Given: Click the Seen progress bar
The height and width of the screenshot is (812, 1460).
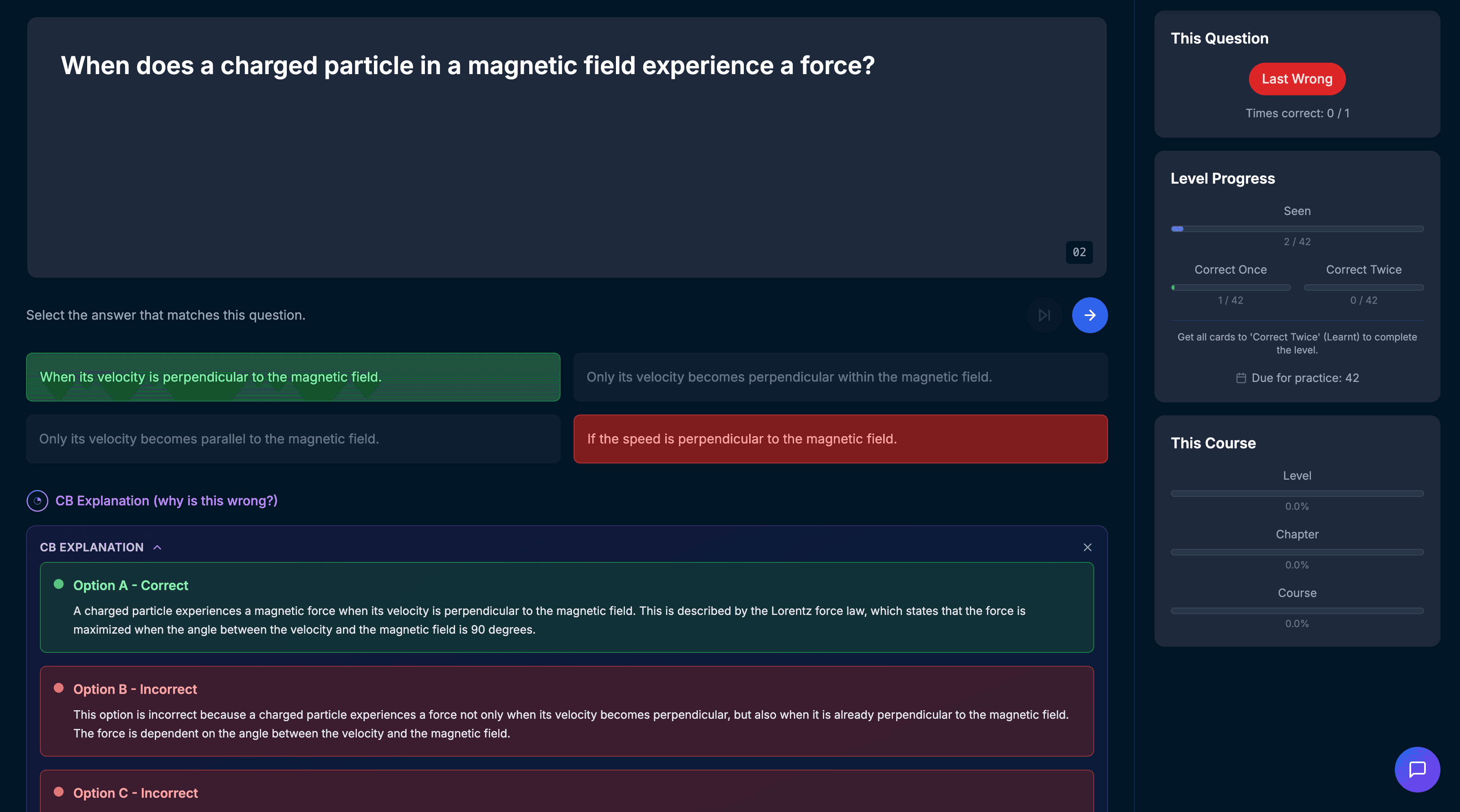Looking at the screenshot, I should 1297,229.
